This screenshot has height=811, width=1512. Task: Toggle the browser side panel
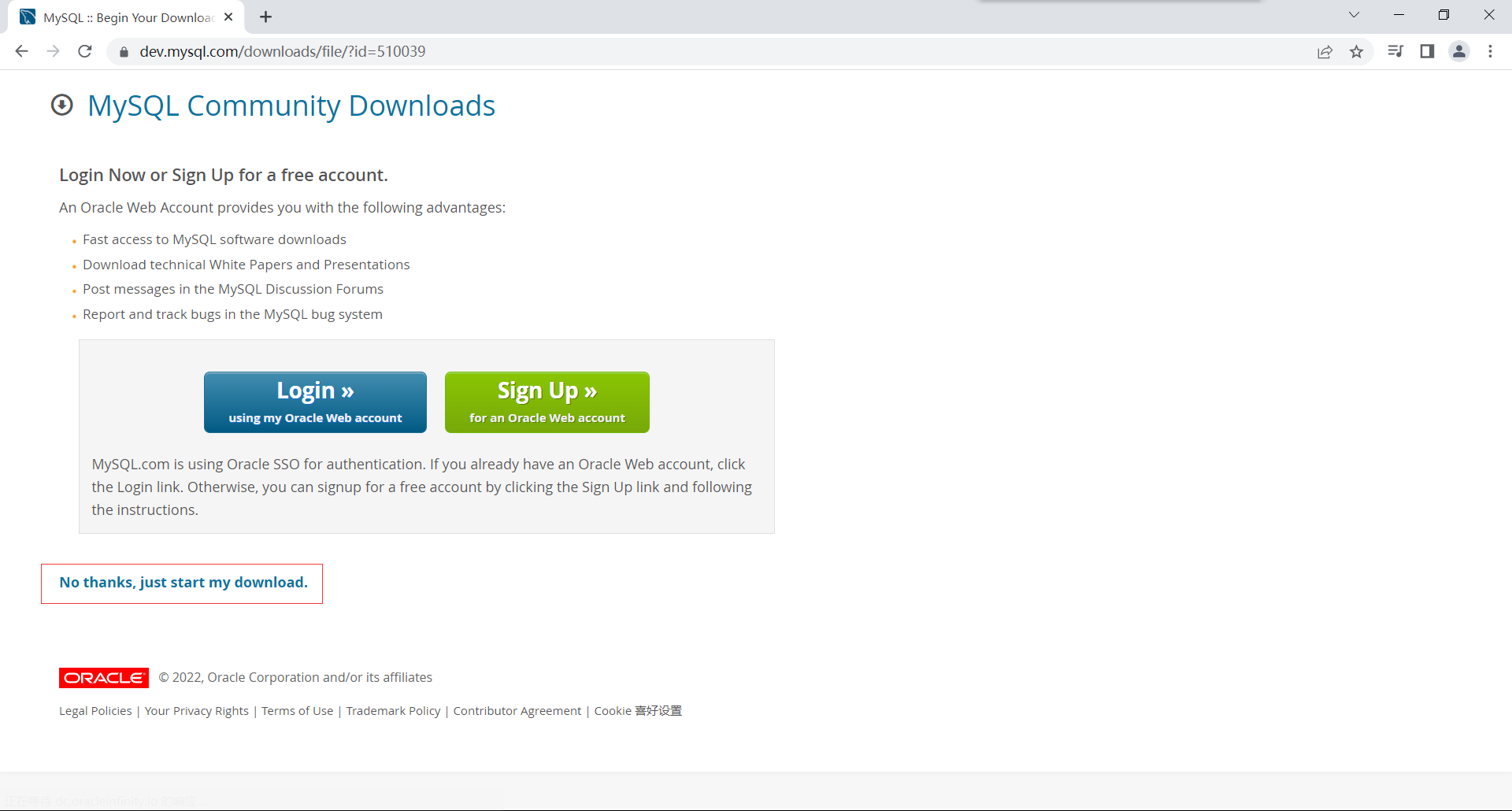(1427, 51)
